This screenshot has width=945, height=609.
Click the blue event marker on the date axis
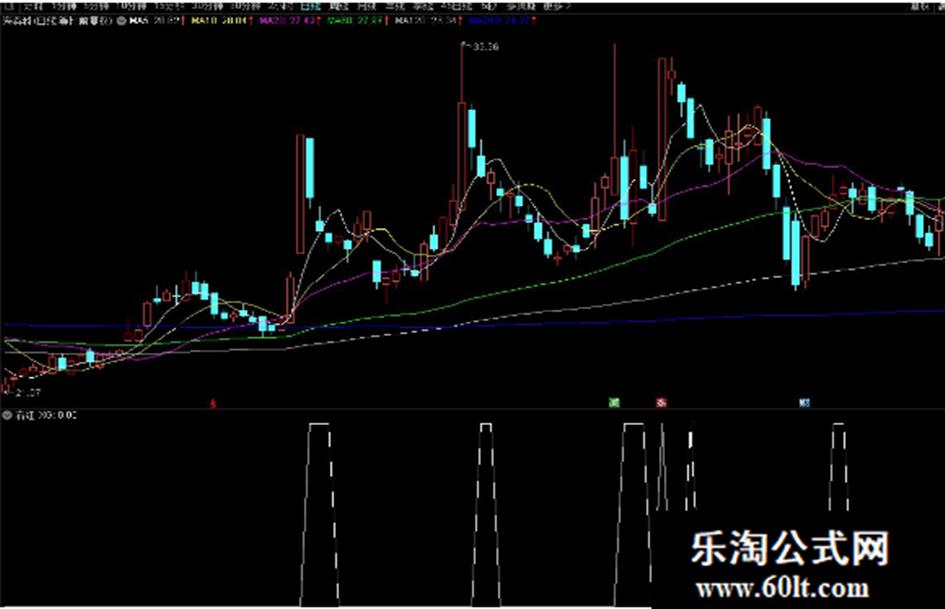pos(804,402)
